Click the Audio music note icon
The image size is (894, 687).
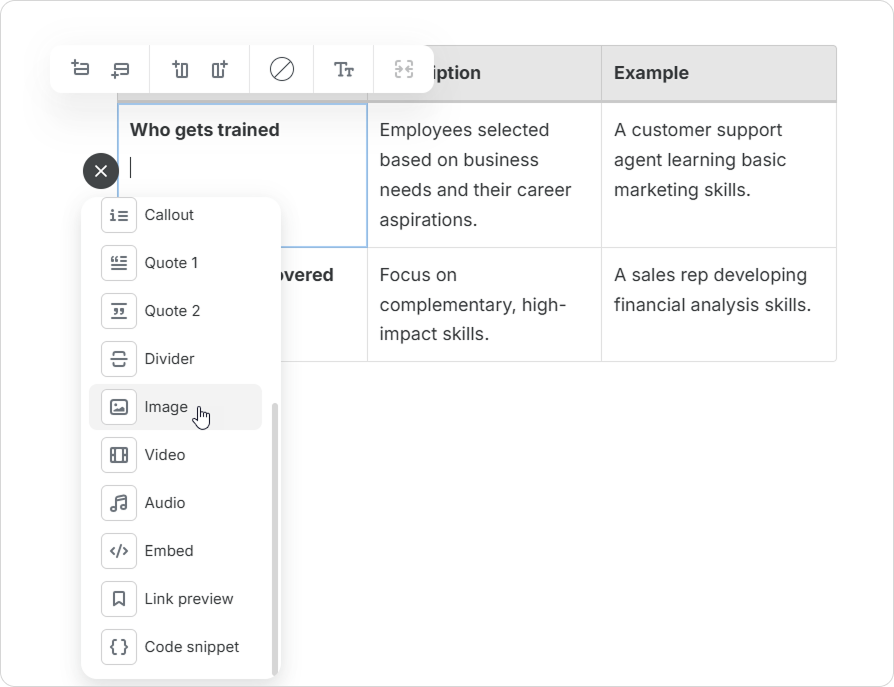coord(119,503)
